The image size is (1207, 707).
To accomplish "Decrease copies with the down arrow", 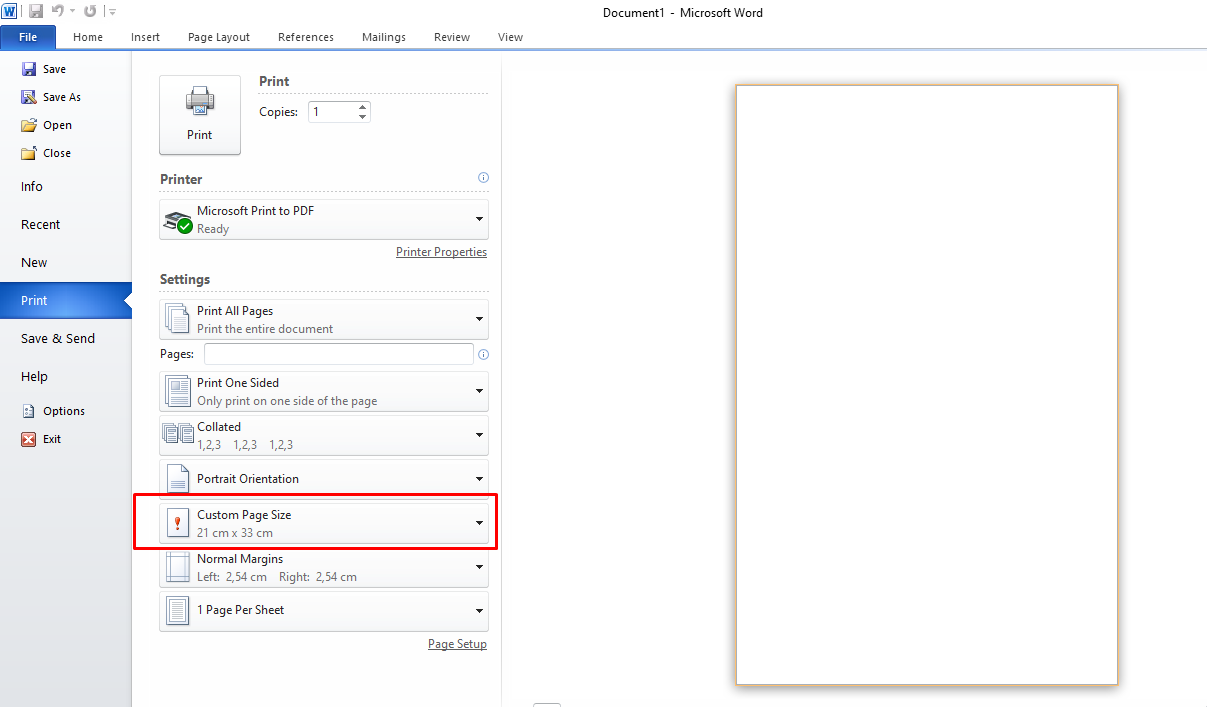I will (363, 117).
